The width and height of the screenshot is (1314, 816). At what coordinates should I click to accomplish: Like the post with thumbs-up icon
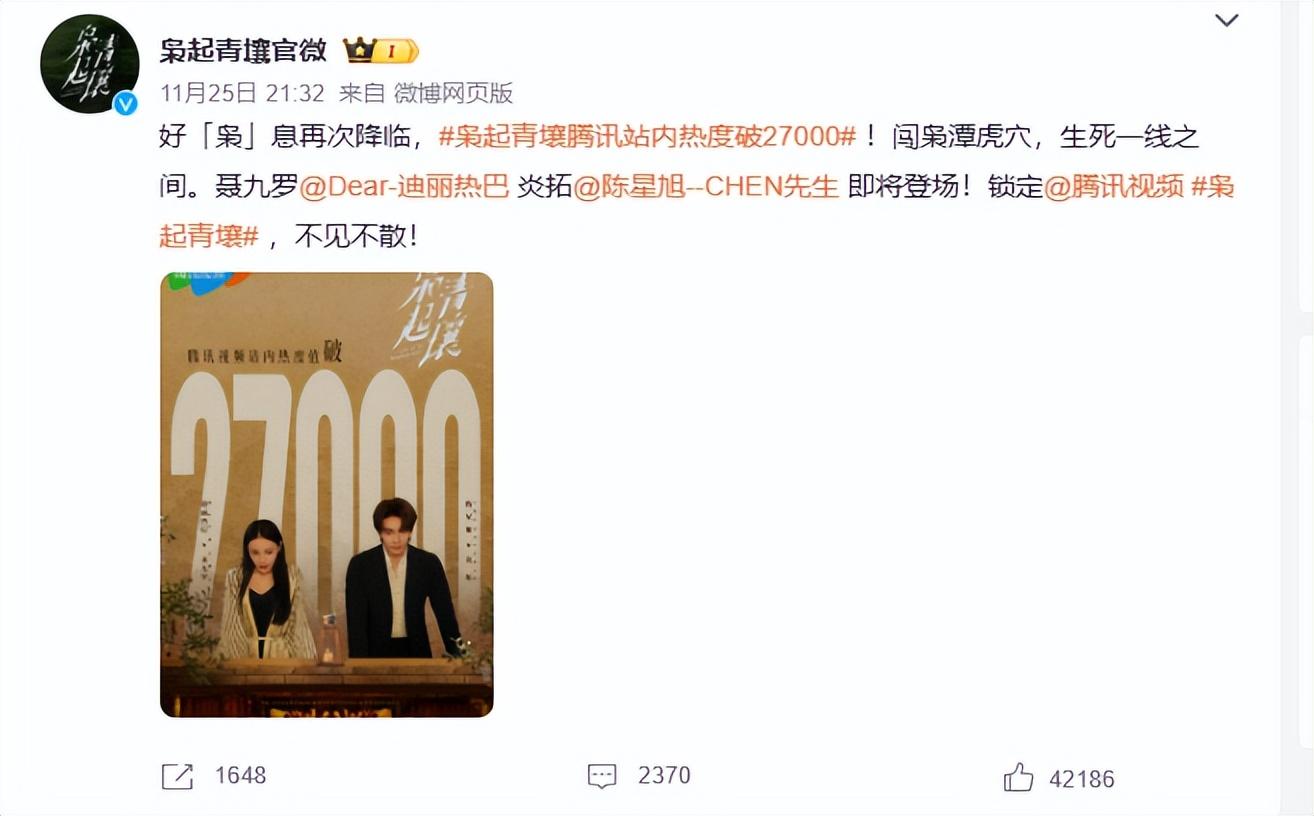[x=1018, y=777]
